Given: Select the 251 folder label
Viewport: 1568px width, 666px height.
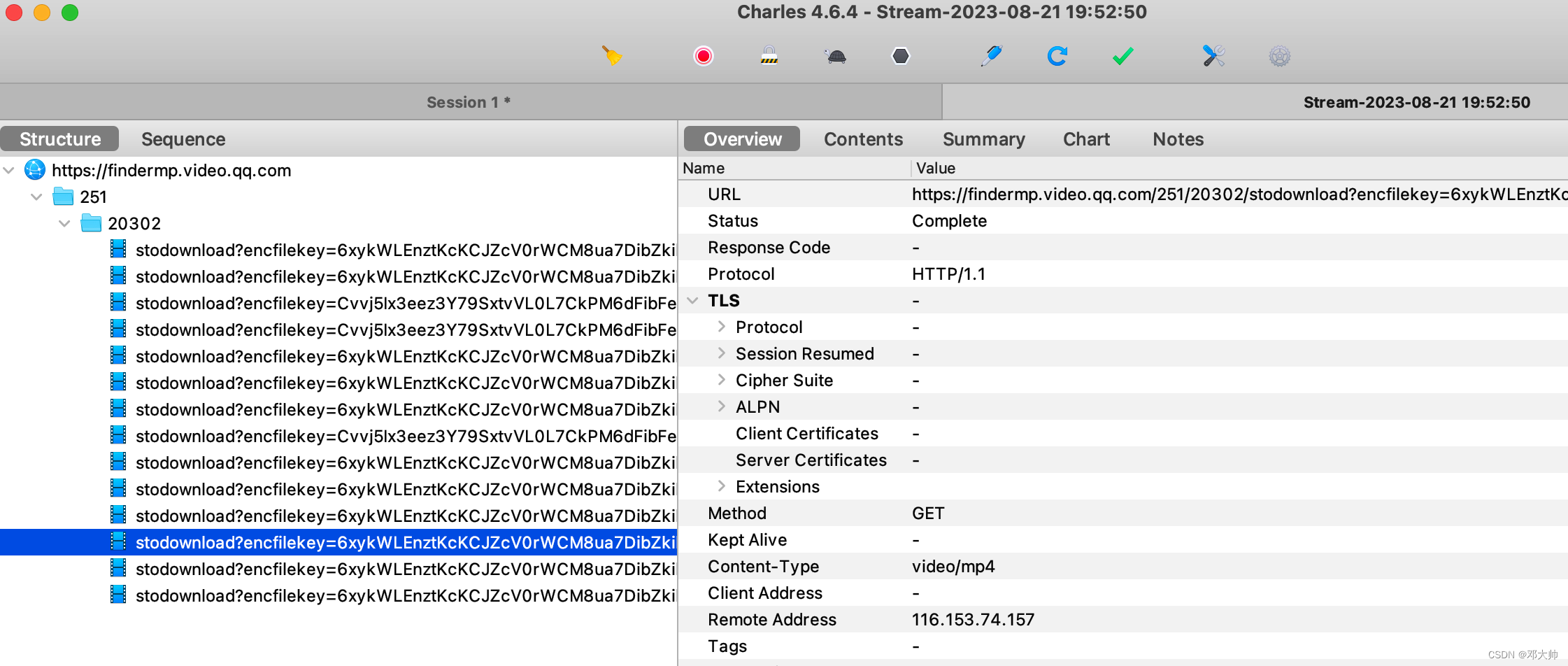Looking at the screenshot, I should 94,197.
